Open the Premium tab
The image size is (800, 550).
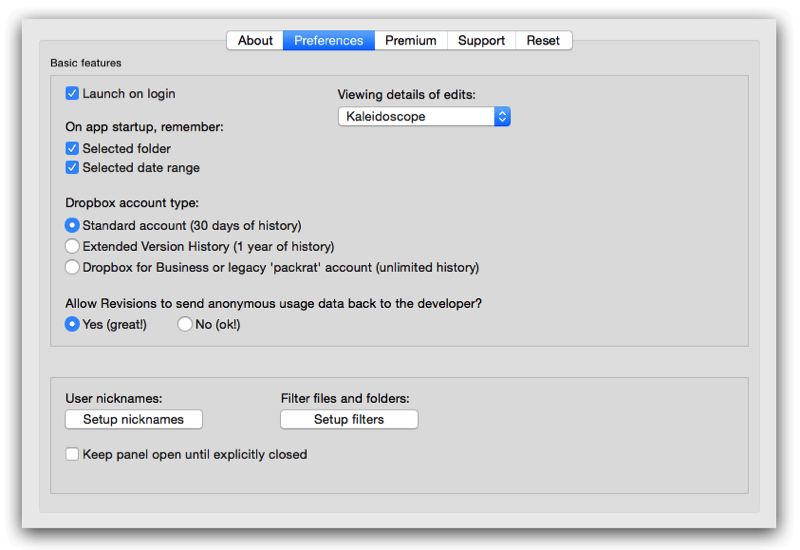coord(410,41)
